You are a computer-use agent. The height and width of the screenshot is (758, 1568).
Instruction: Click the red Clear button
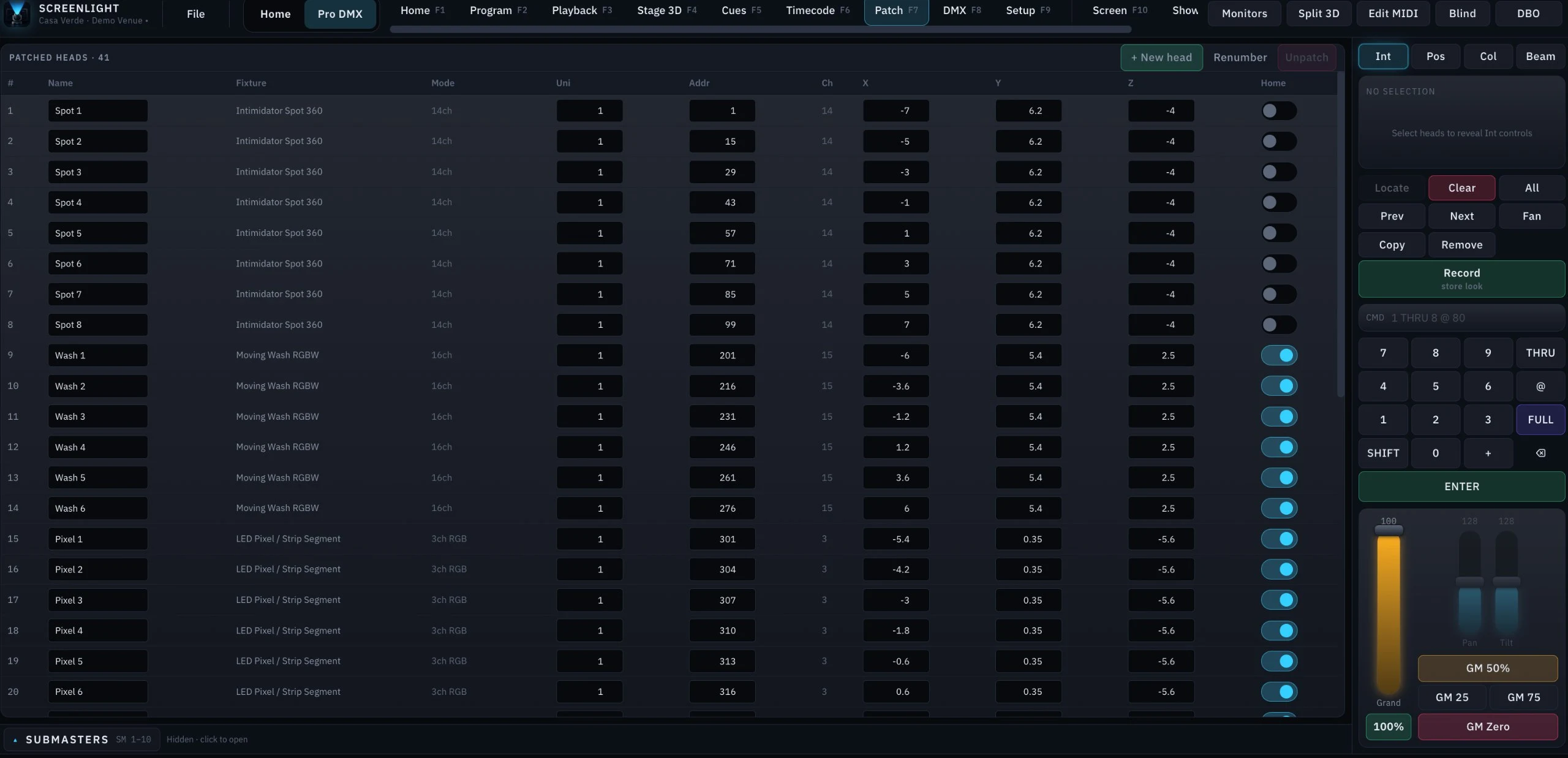(x=1461, y=188)
